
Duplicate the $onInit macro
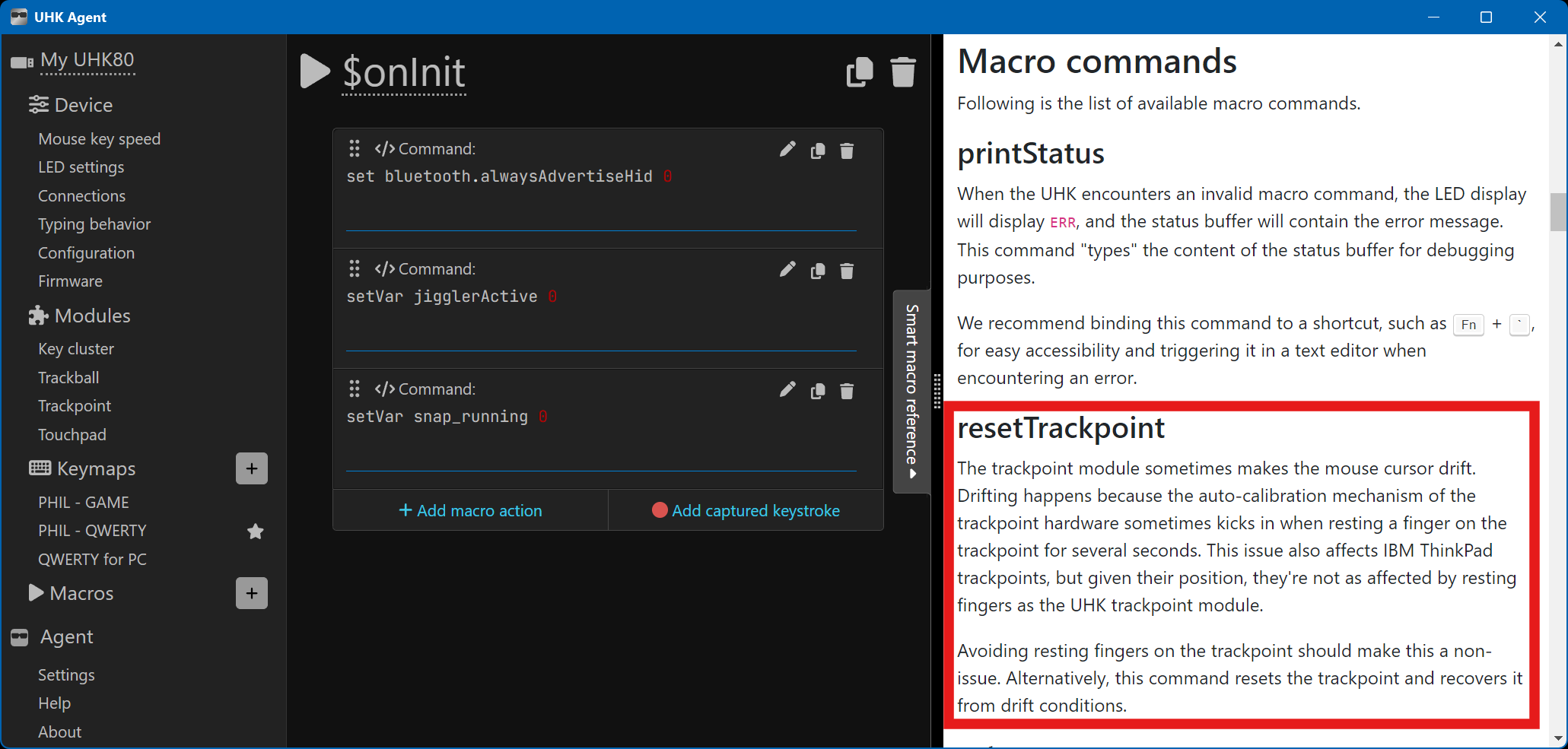[860, 72]
